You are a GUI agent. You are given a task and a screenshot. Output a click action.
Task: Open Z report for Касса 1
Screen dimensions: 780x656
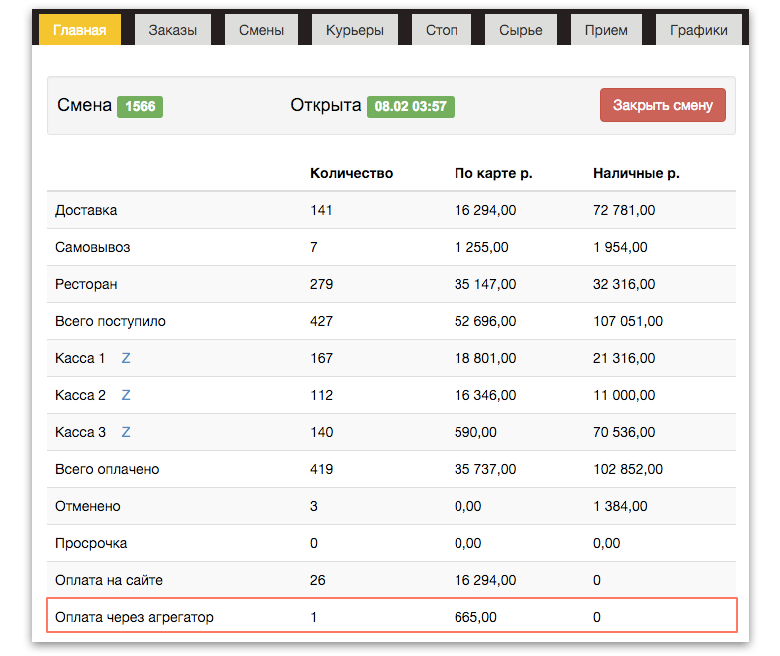coord(126,358)
